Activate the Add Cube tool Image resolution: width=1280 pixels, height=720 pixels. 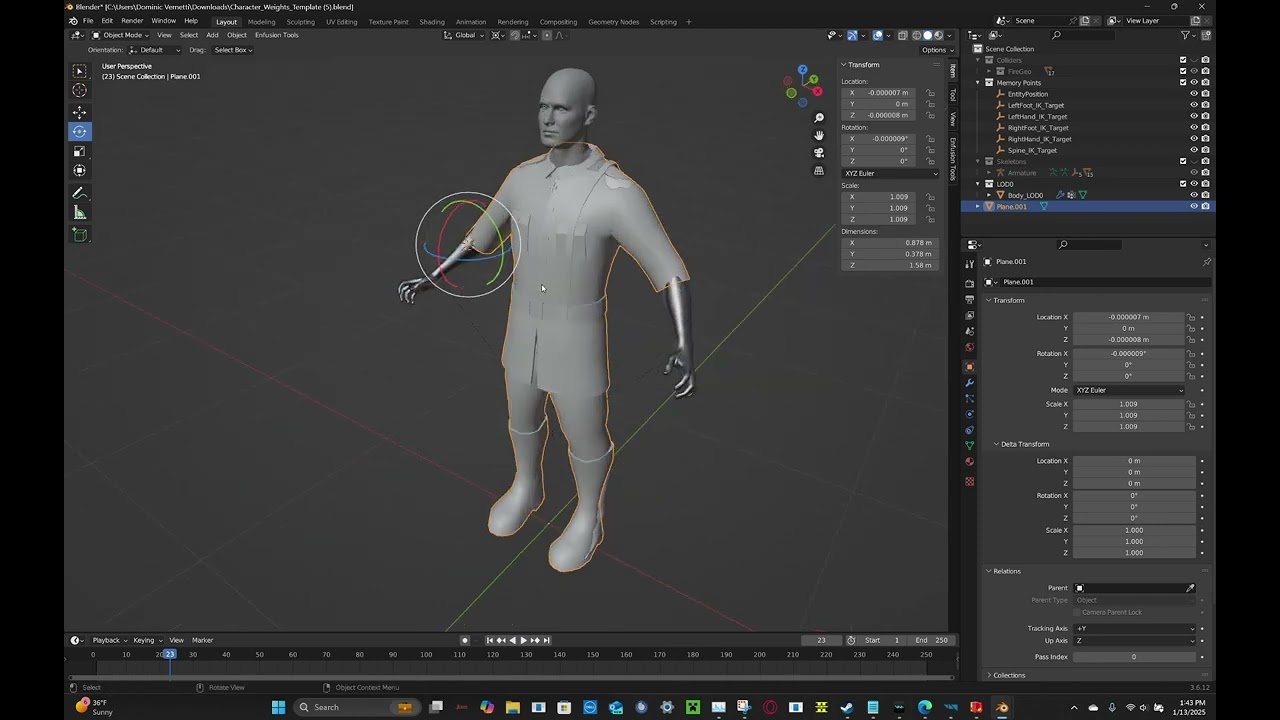pos(79,235)
